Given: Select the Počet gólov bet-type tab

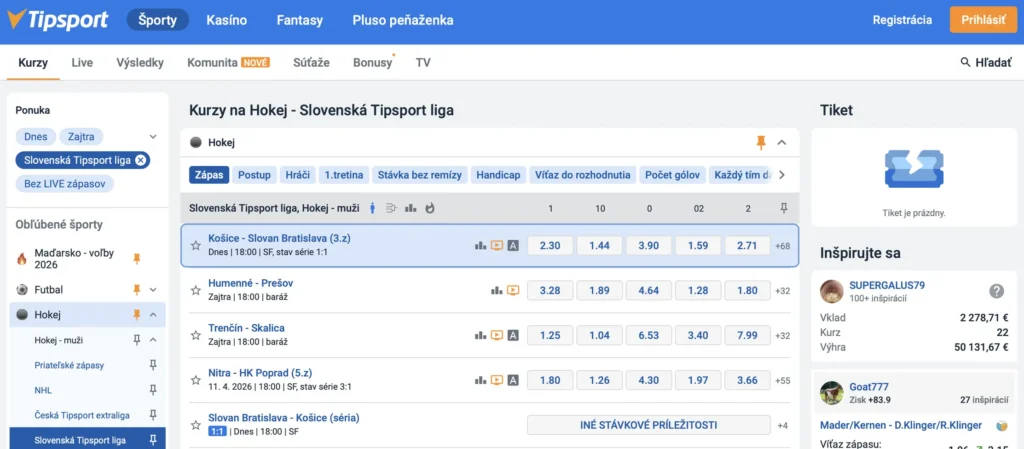Looking at the screenshot, I should tap(673, 175).
